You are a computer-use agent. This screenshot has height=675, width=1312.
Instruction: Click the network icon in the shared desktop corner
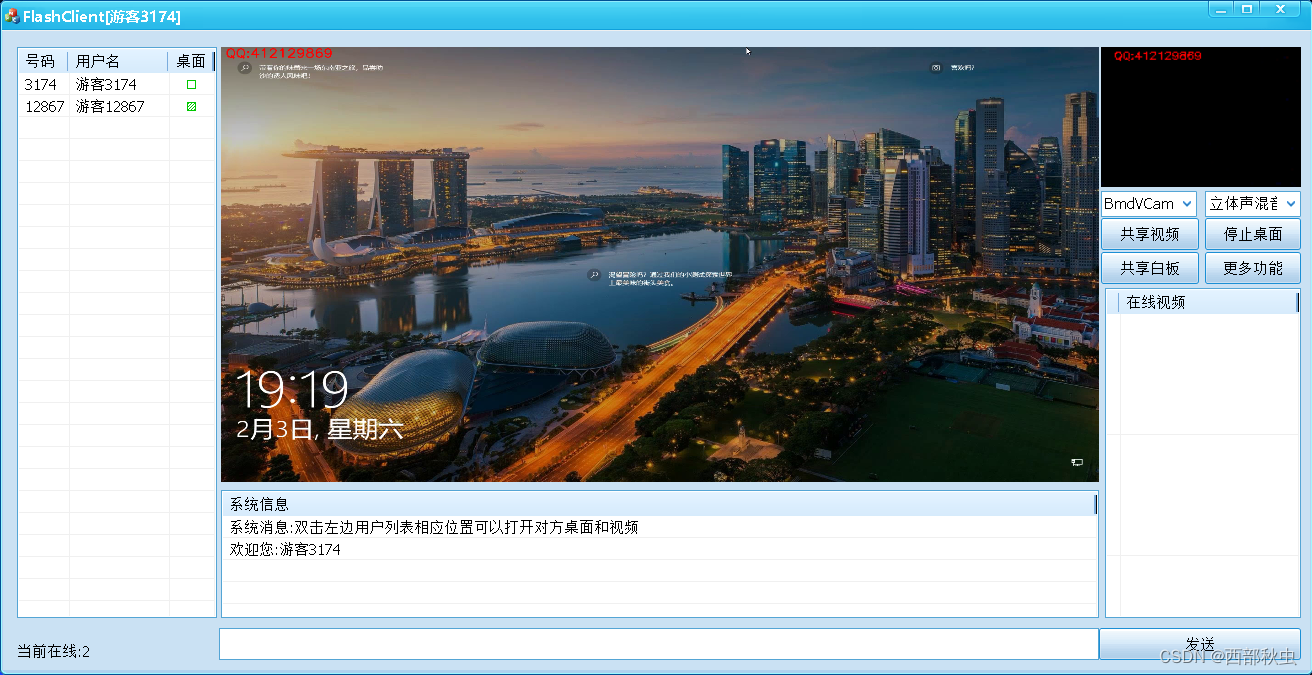pyautogui.click(x=1077, y=462)
